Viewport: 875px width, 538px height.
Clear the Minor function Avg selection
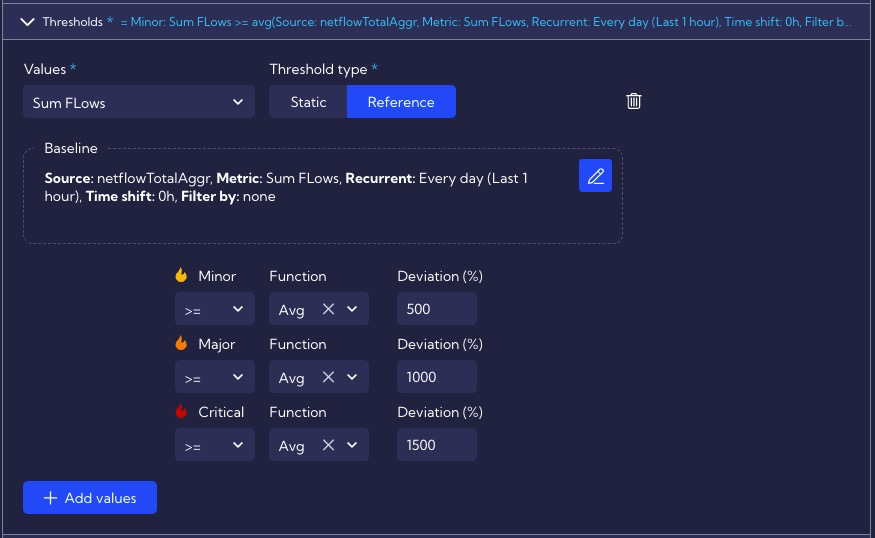pyautogui.click(x=328, y=309)
